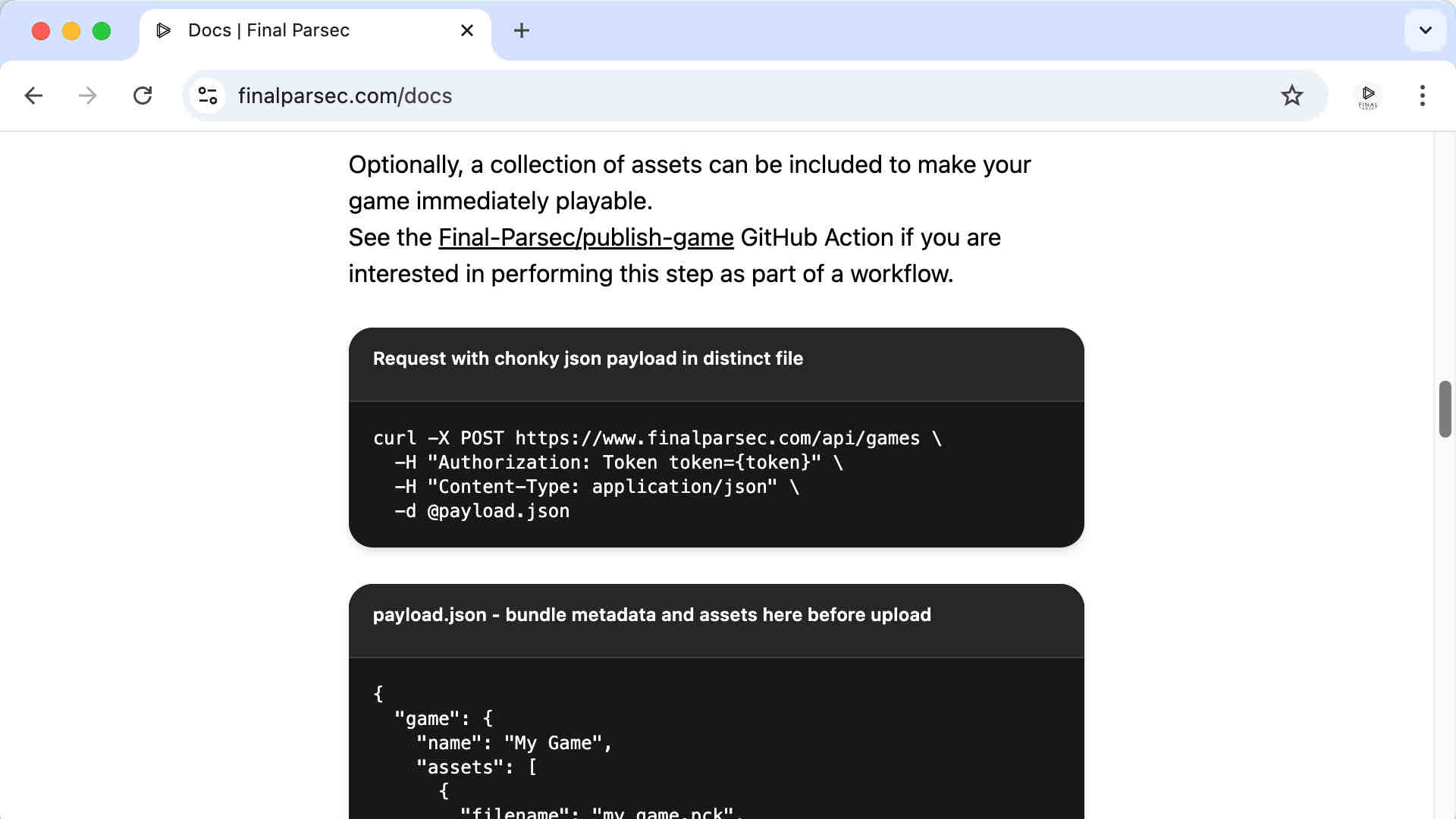
Task: Click the '"name": "My Game"' line
Action: coord(514,743)
